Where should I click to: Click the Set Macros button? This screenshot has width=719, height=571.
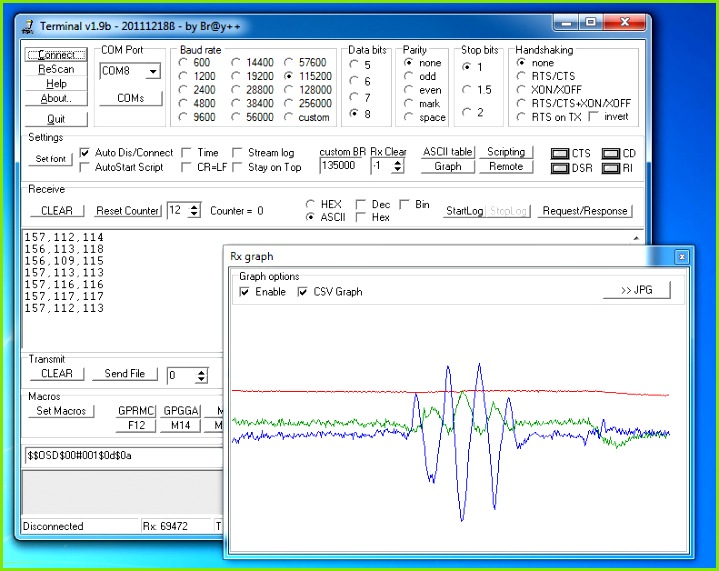coord(62,411)
